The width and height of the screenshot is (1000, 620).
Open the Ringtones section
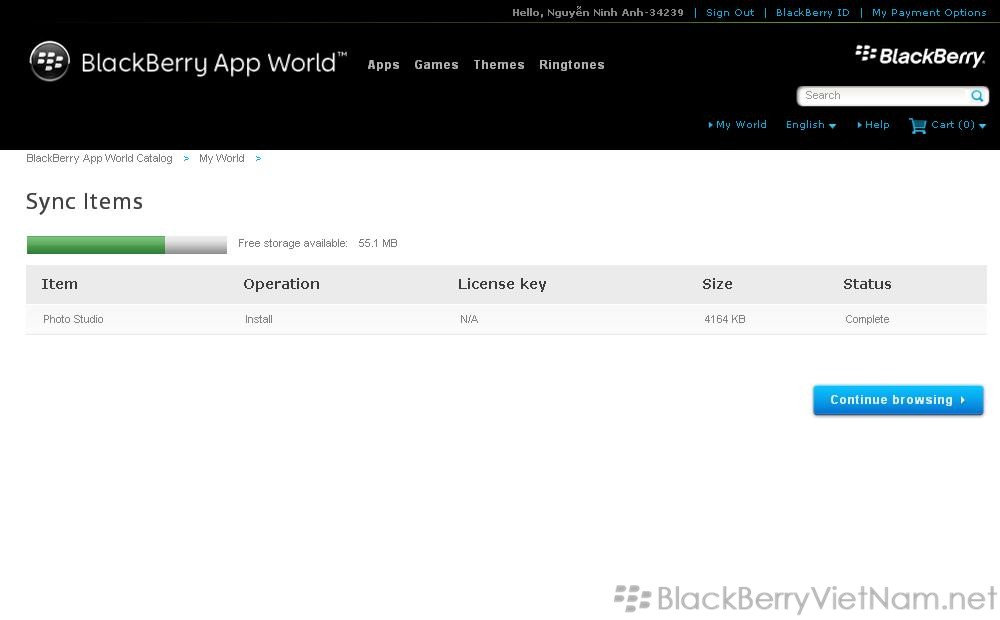571,64
